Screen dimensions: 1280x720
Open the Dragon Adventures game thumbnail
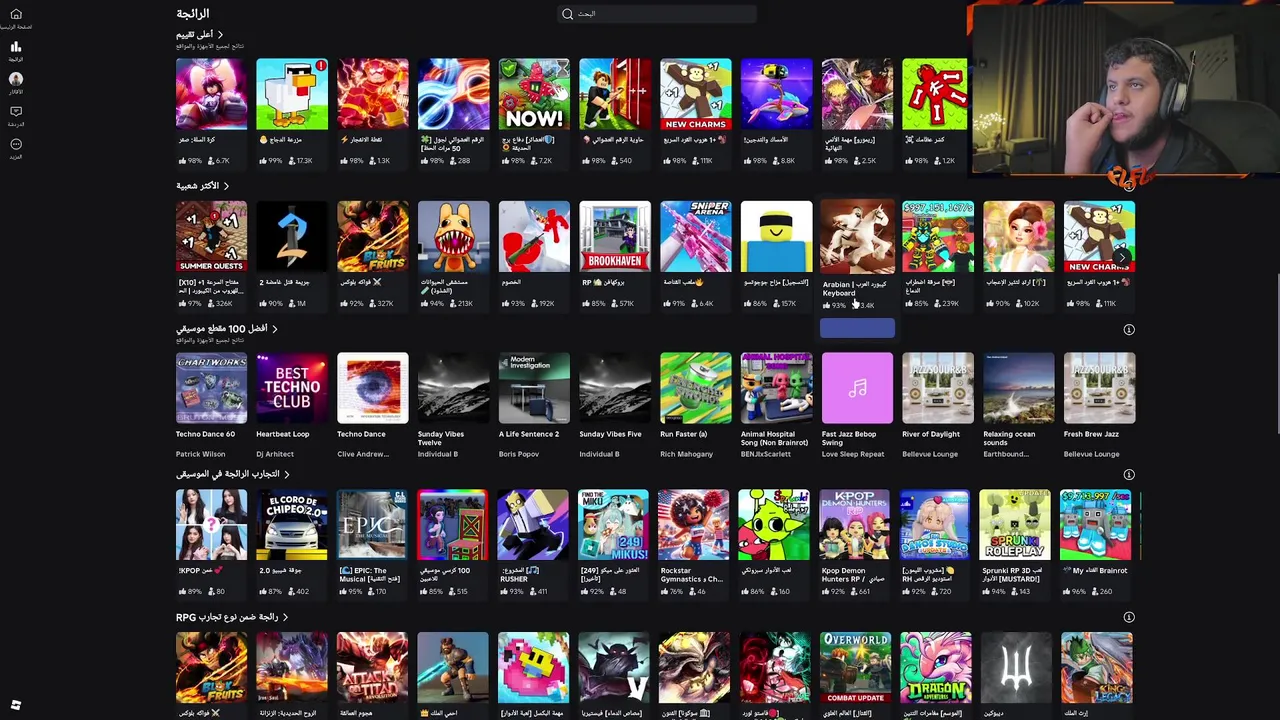(x=936, y=668)
